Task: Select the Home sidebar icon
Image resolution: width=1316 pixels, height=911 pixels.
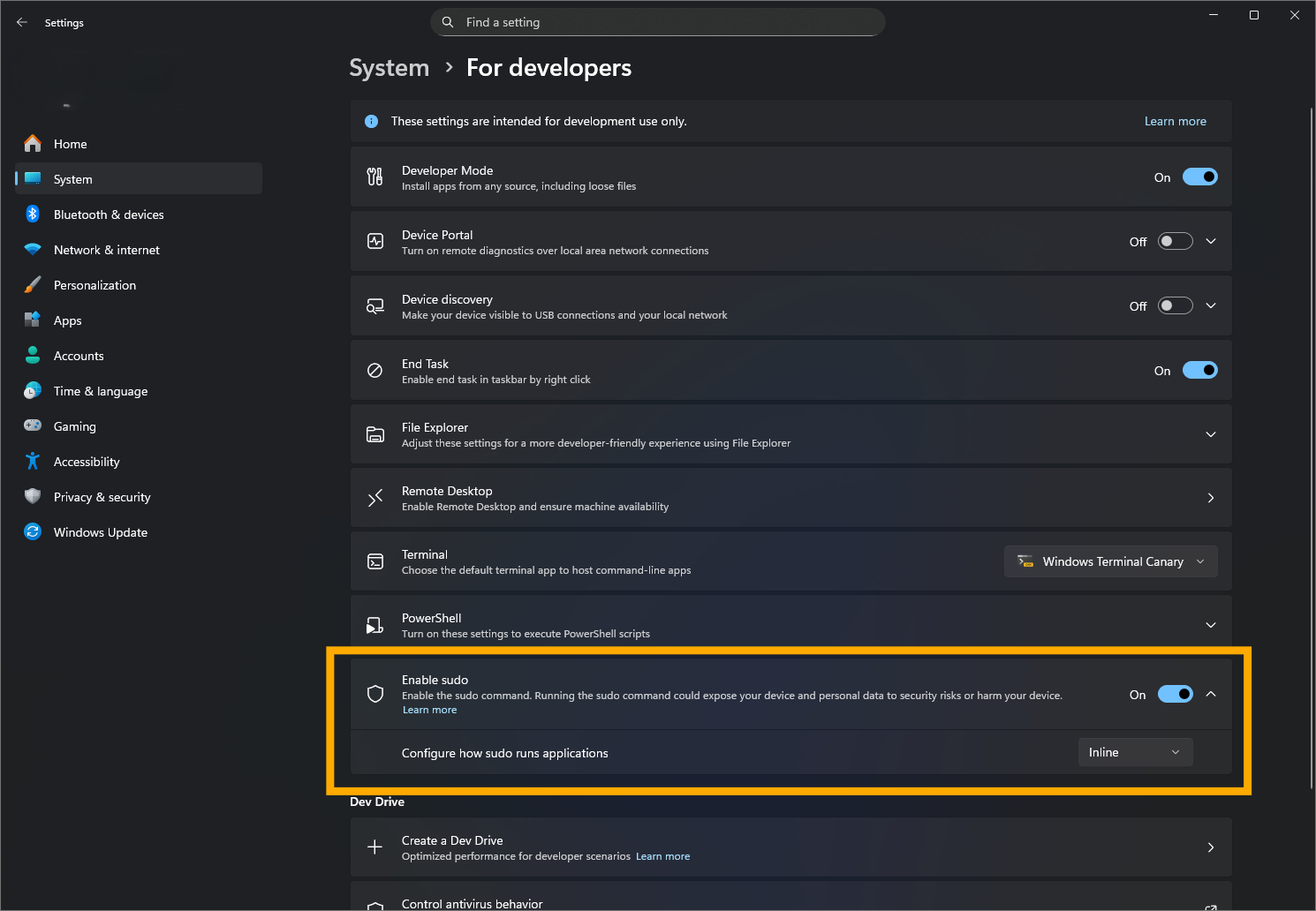Action: [33, 143]
